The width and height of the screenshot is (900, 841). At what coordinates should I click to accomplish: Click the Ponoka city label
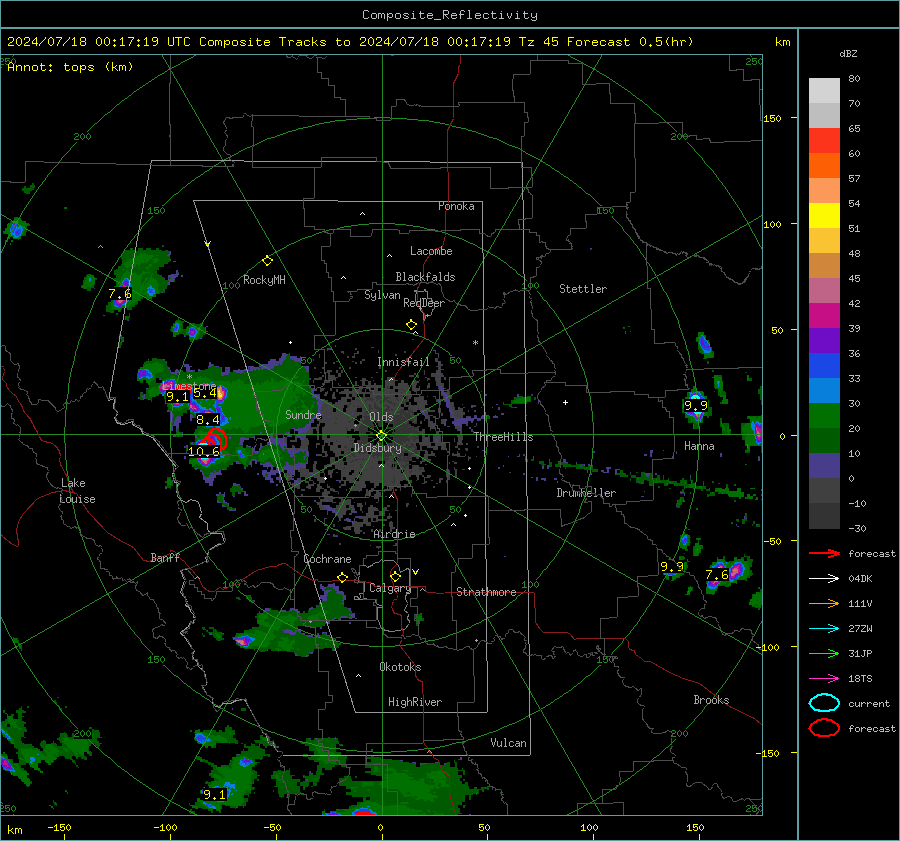tap(456, 206)
